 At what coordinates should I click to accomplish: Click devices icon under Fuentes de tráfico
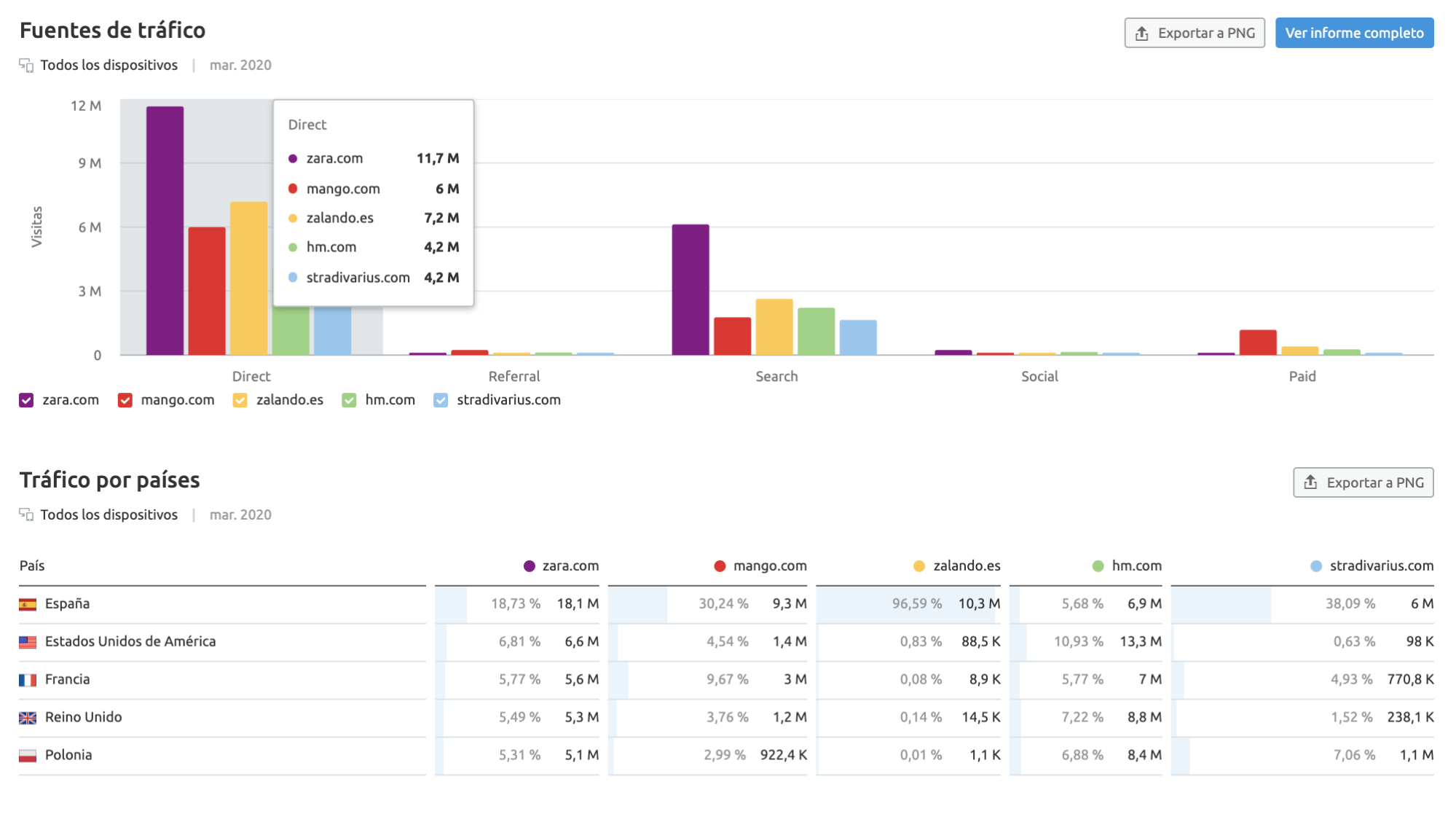(x=26, y=66)
